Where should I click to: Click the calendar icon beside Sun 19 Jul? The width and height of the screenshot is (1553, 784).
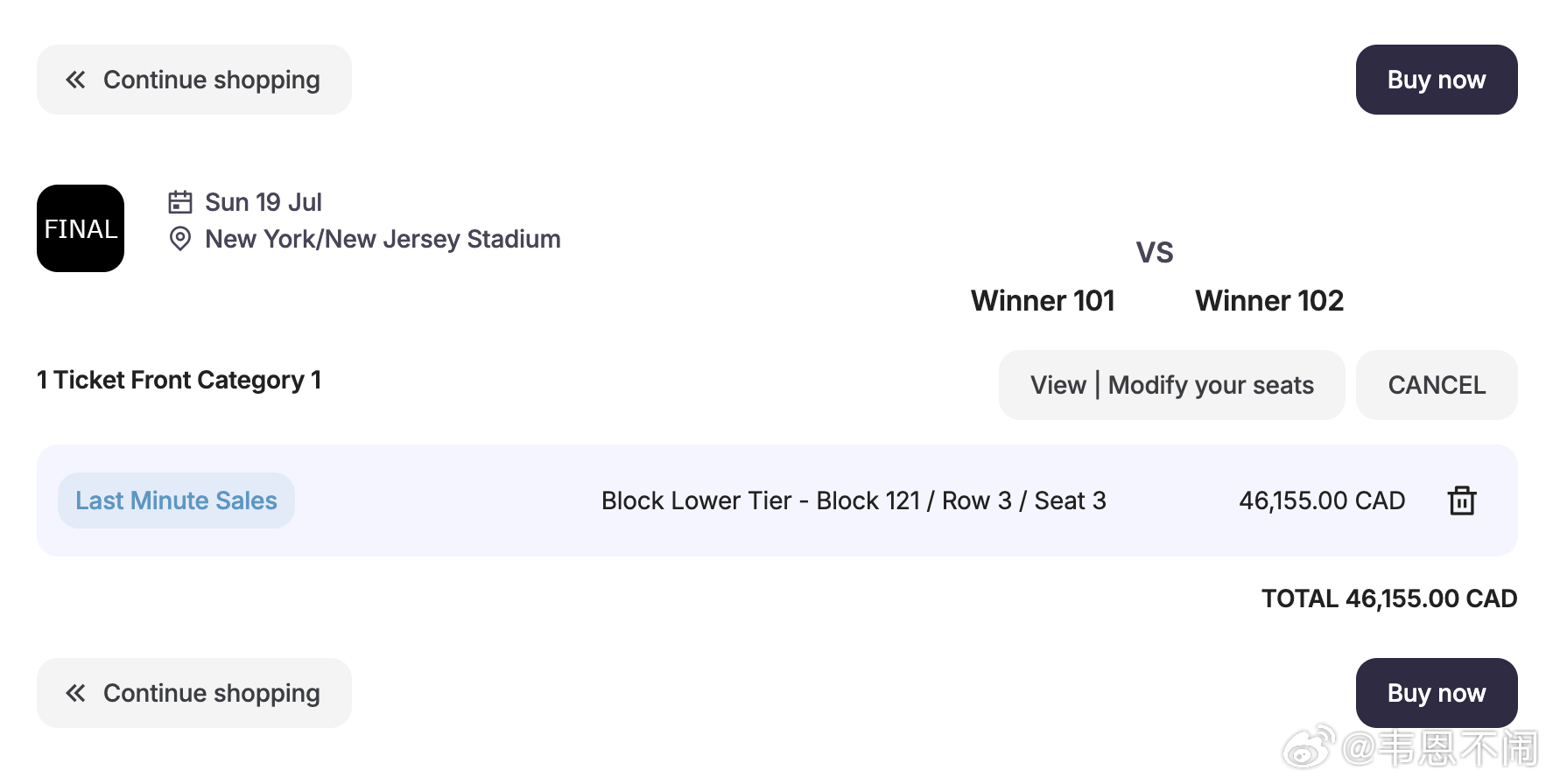point(180,202)
